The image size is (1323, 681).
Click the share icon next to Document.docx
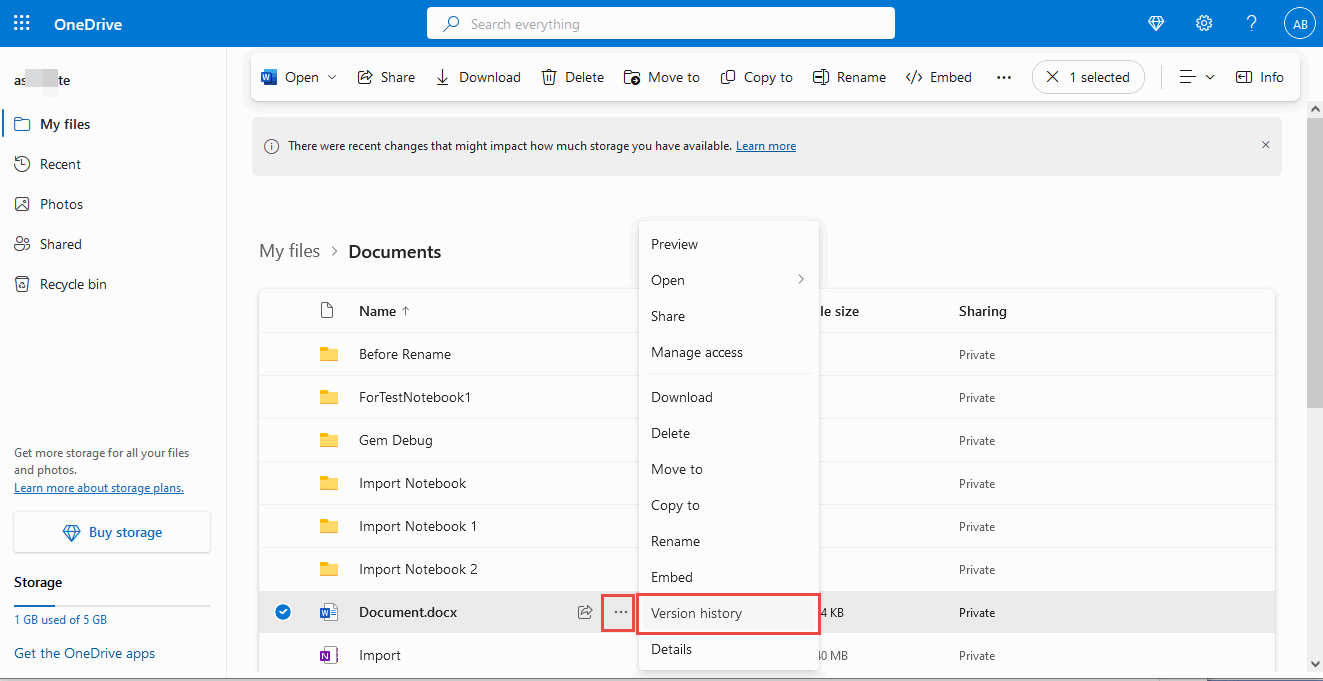[585, 612]
